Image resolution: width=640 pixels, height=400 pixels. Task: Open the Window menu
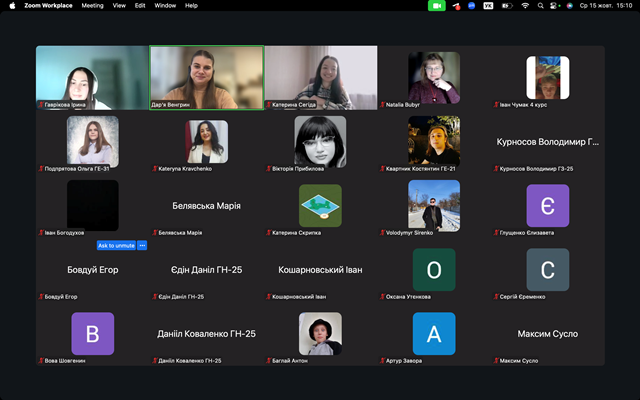point(165,5)
